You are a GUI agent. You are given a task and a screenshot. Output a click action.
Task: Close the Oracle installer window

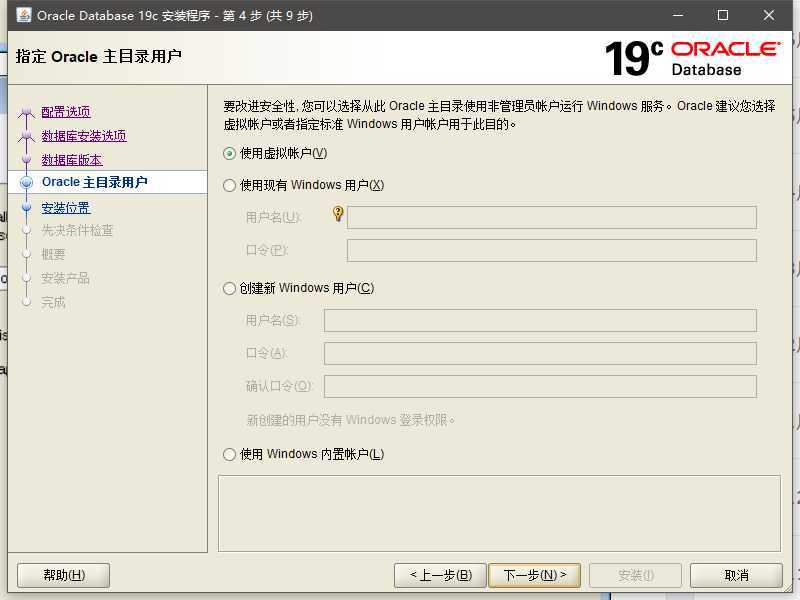click(768, 15)
